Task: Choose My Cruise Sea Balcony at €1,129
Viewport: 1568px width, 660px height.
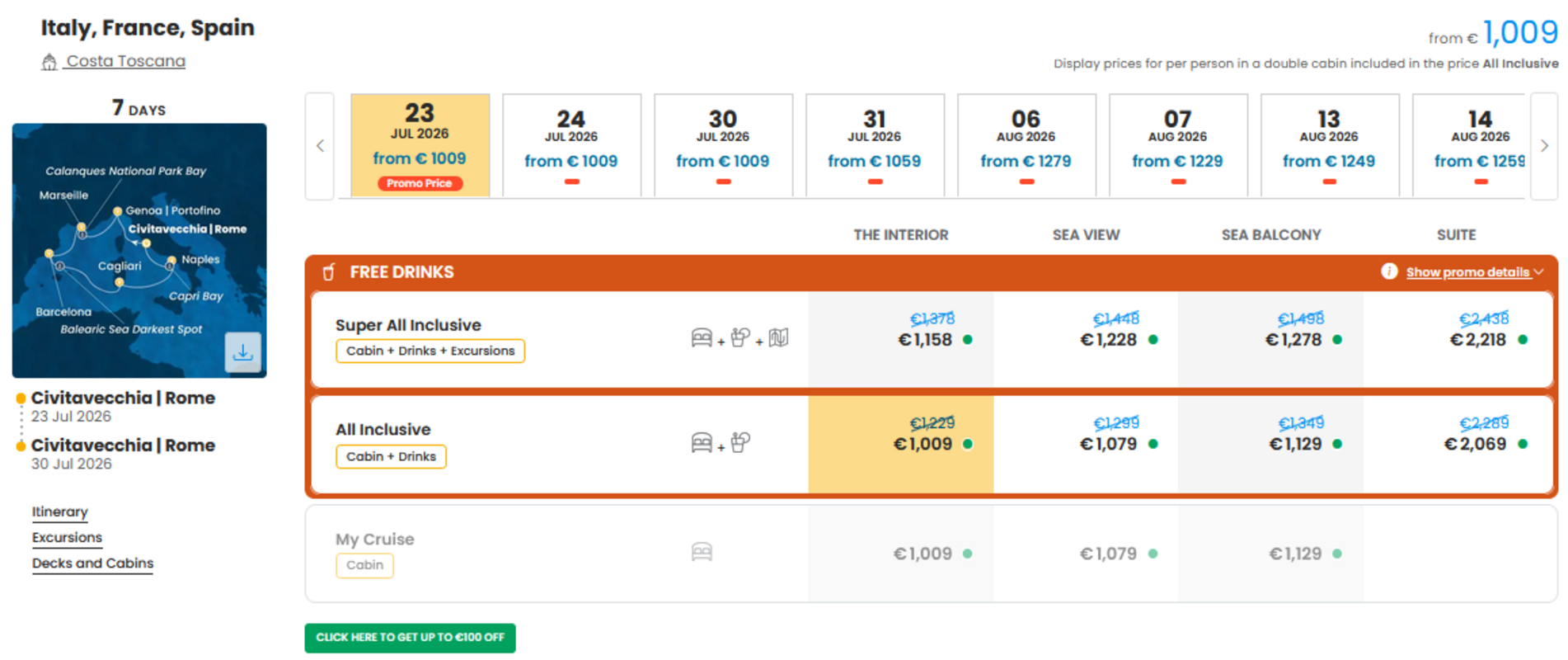Action: [x=1270, y=554]
